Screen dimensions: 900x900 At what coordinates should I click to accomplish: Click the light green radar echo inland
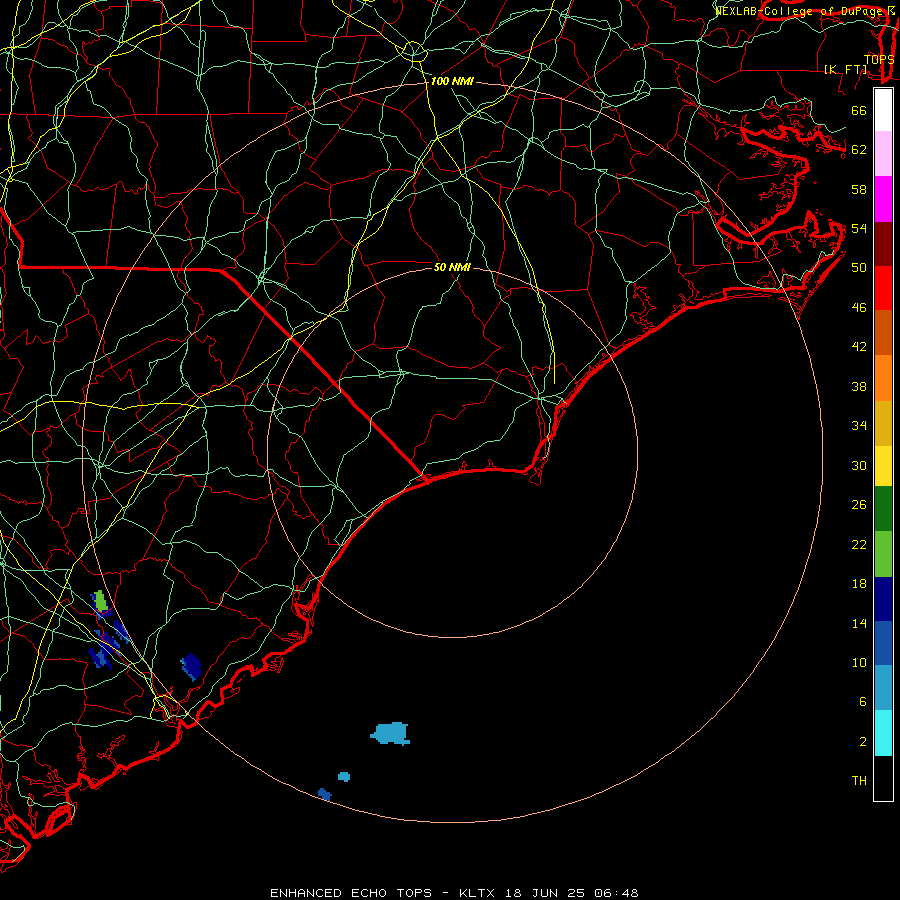[101, 600]
